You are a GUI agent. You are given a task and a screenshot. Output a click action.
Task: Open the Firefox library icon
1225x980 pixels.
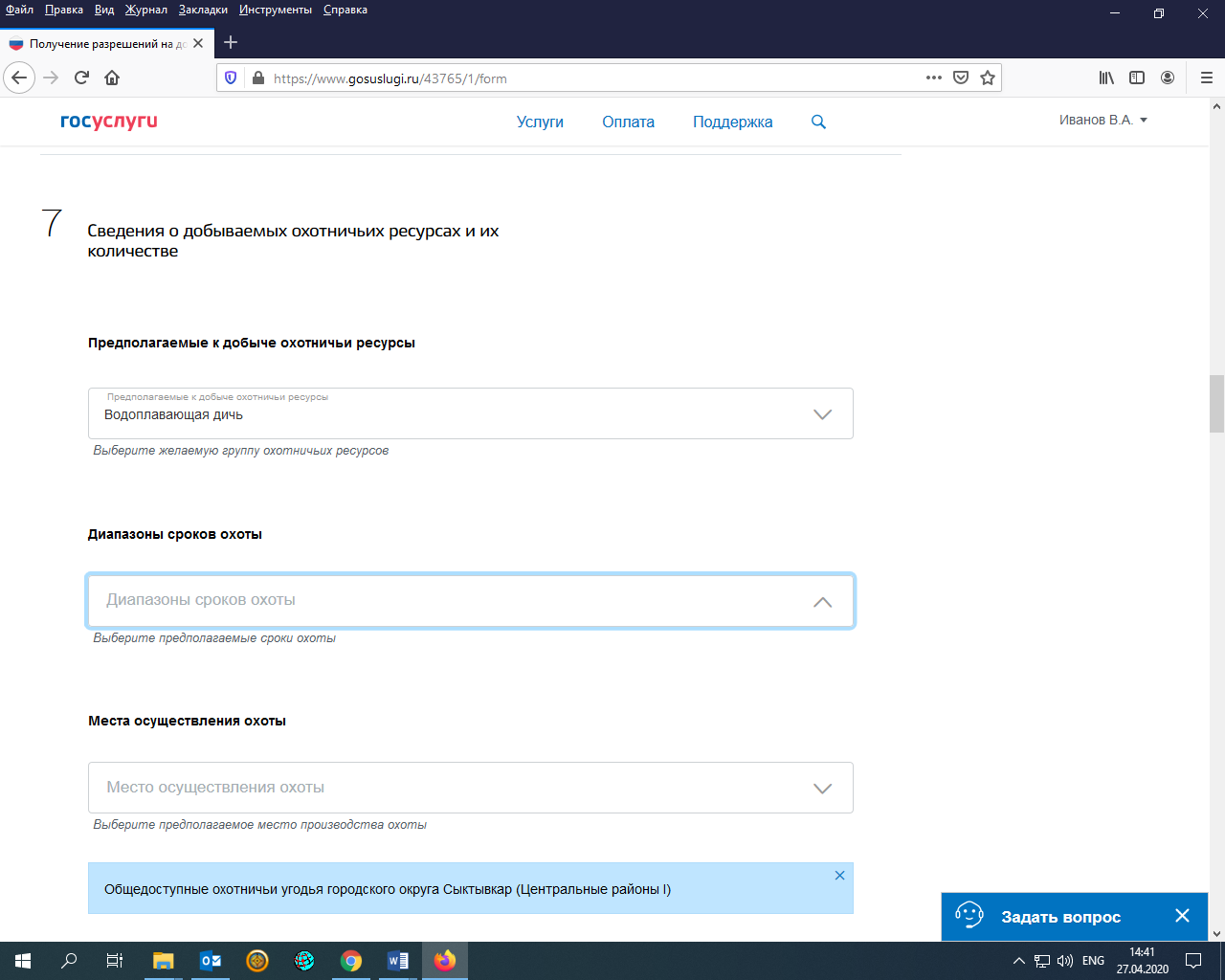click(1106, 78)
